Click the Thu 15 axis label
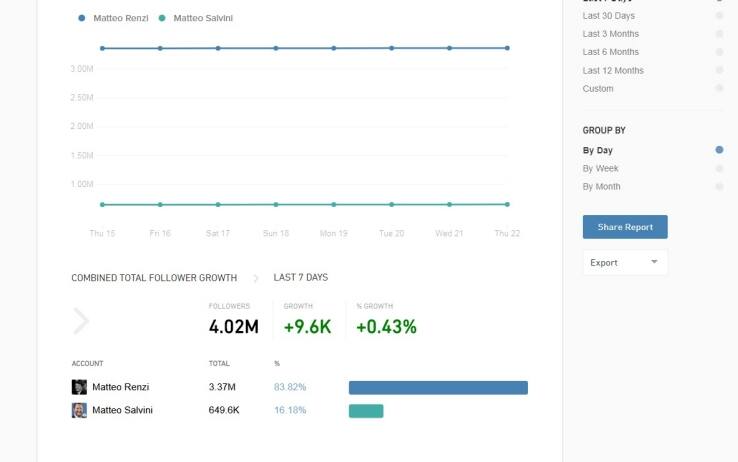Viewport: 738px width, 462px height. 102,233
